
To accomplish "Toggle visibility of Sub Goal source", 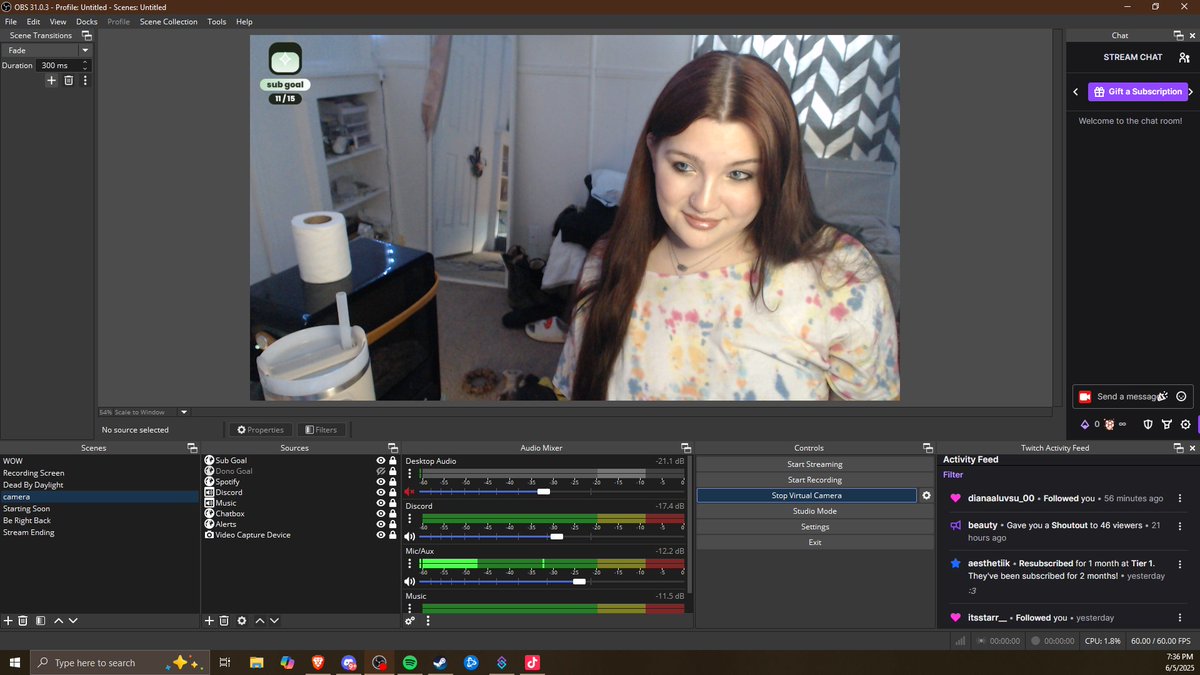I will pyautogui.click(x=380, y=460).
